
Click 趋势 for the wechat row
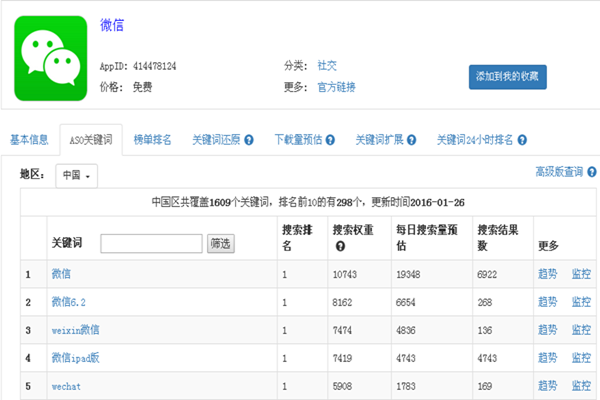coord(548,386)
